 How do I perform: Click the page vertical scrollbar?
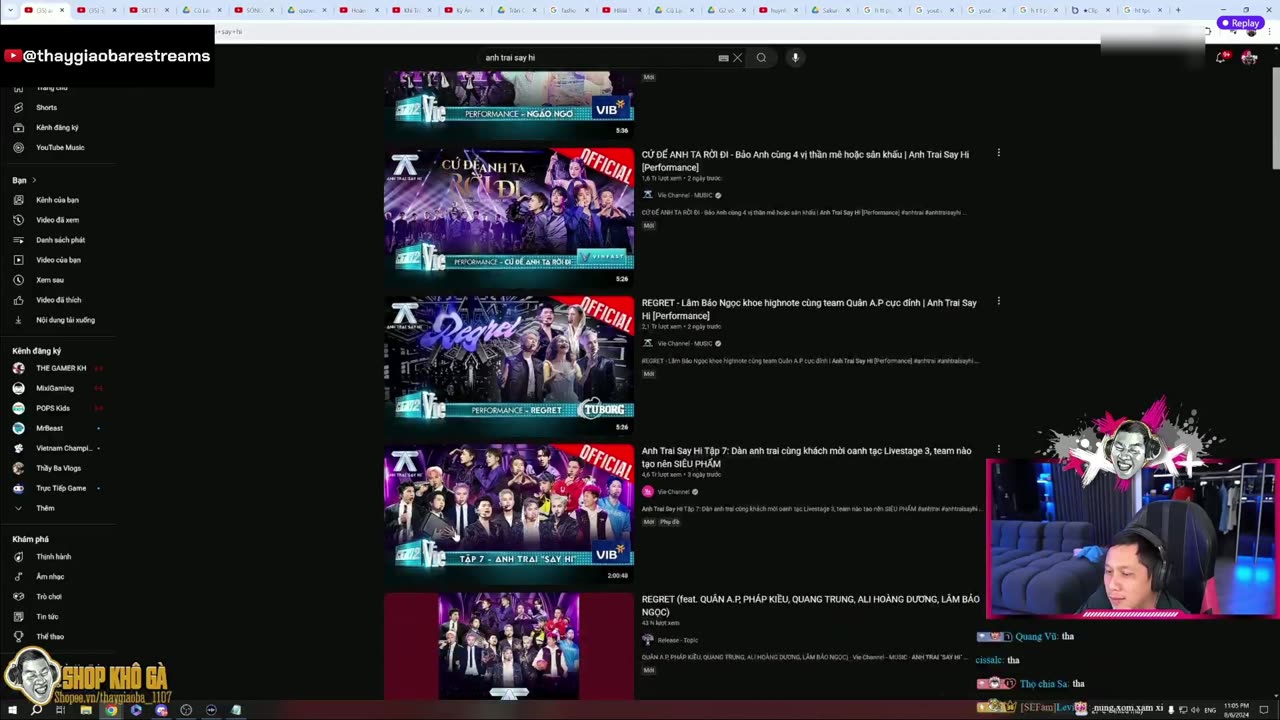pos(1274,120)
